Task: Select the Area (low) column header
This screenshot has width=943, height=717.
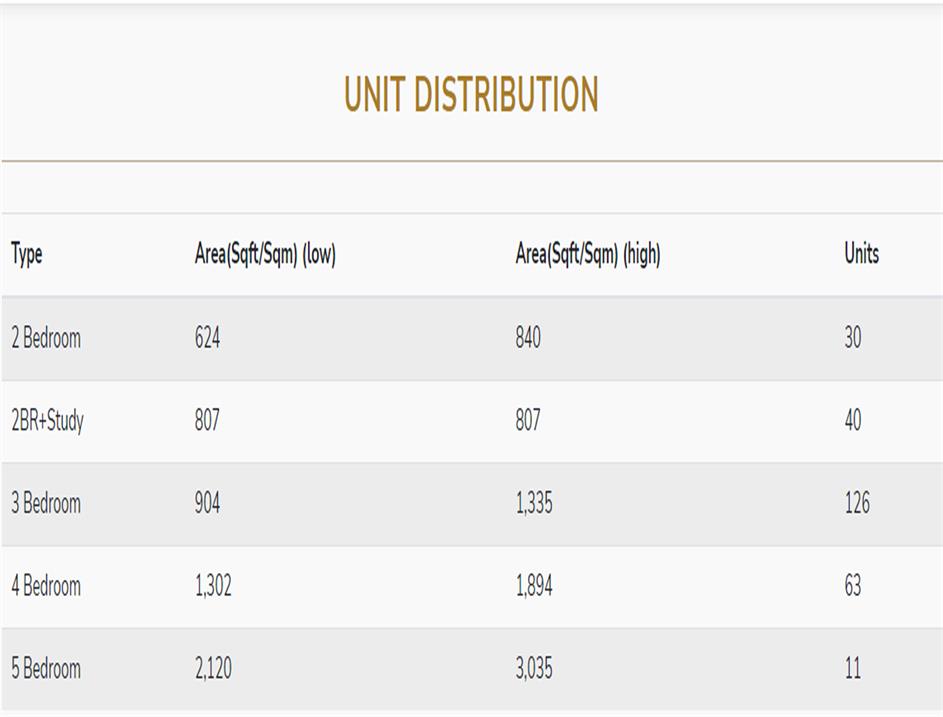Action: coord(265,254)
